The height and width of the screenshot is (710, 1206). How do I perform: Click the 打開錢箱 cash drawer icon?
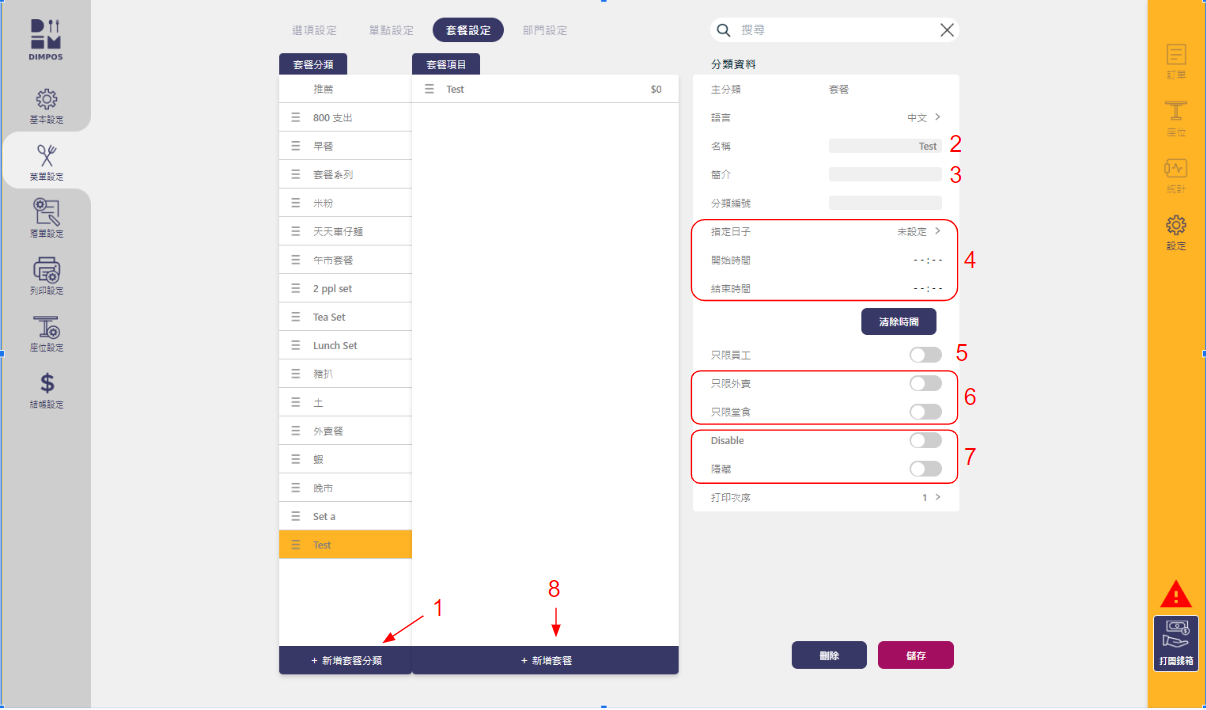[x=1176, y=642]
